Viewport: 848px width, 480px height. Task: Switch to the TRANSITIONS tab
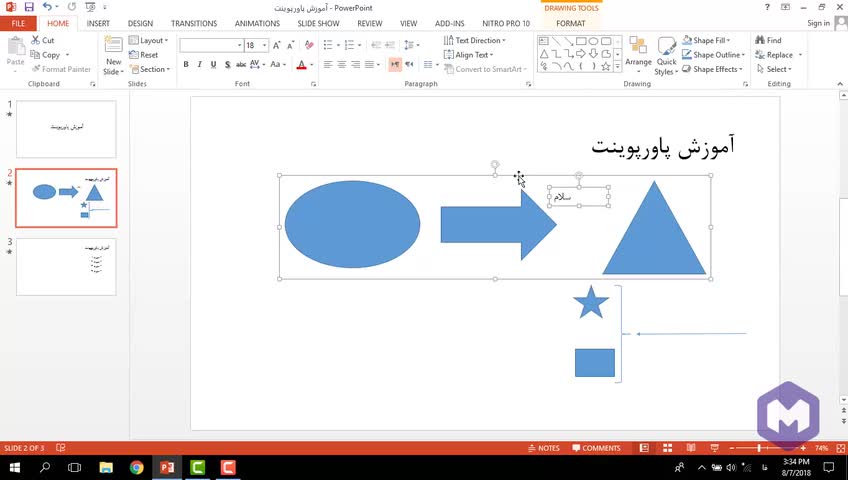coord(194,23)
